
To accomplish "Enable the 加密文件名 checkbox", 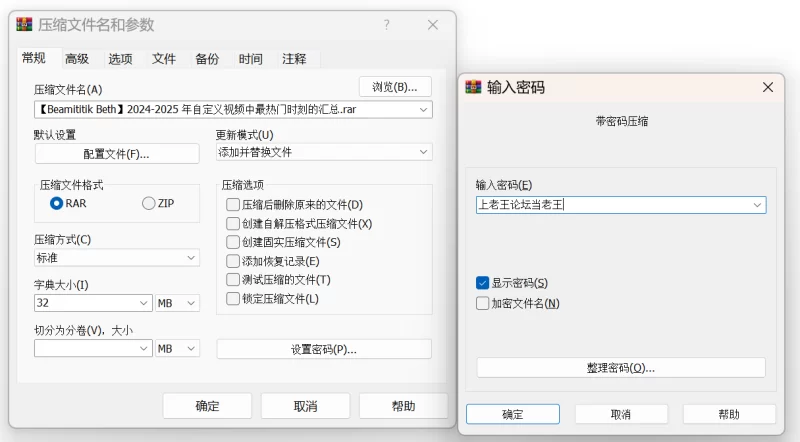I will click(483, 303).
